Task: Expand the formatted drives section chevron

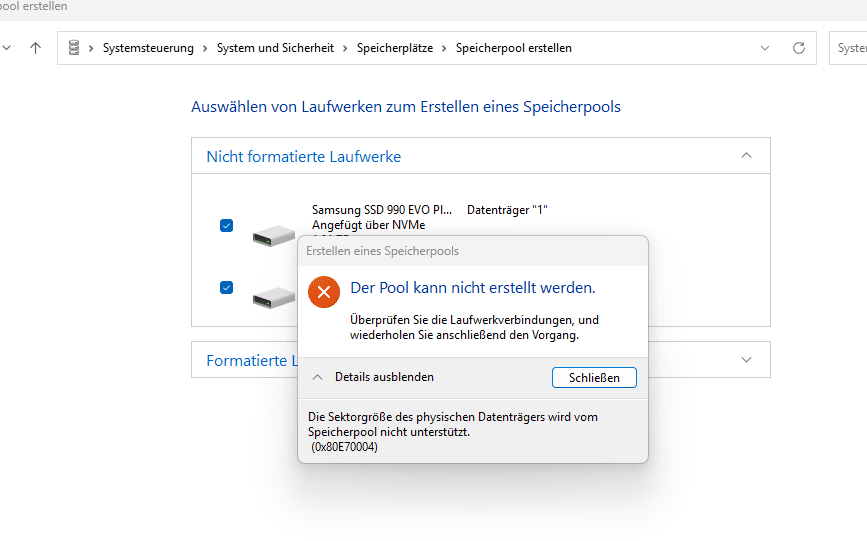Action: click(x=746, y=360)
